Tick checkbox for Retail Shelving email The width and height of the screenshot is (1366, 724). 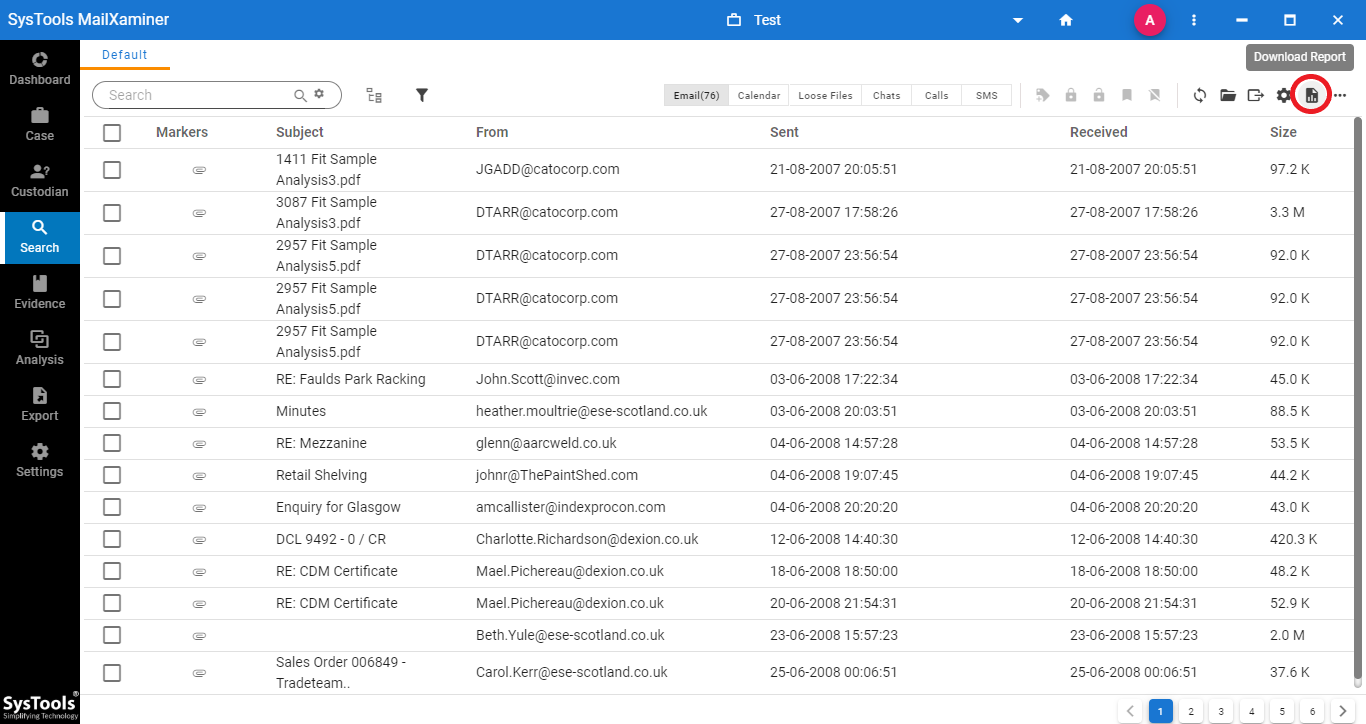(112, 475)
